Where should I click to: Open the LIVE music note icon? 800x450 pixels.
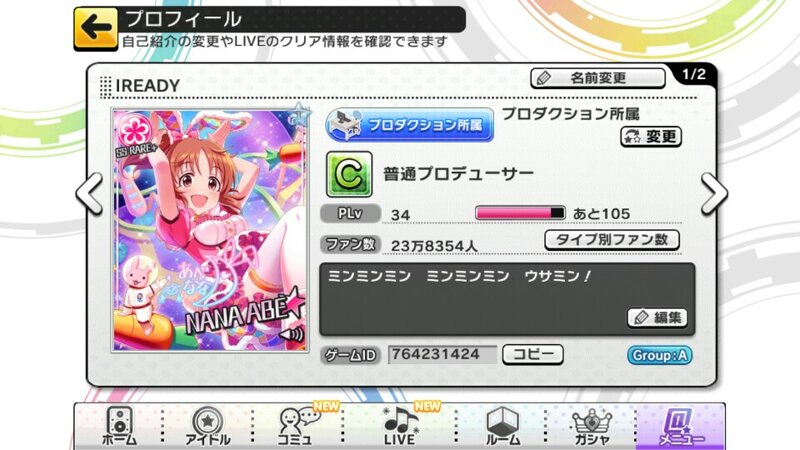coord(399,427)
